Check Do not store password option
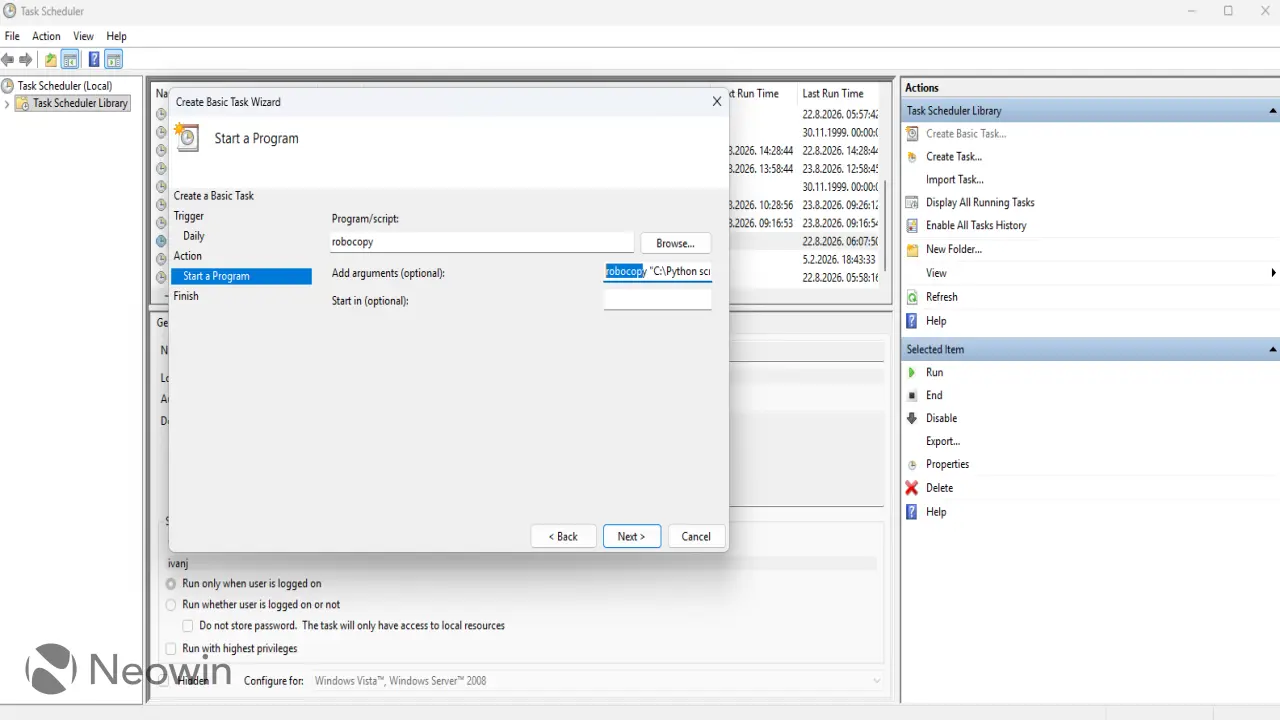Image resolution: width=1280 pixels, height=720 pixels. click(188, 626)
